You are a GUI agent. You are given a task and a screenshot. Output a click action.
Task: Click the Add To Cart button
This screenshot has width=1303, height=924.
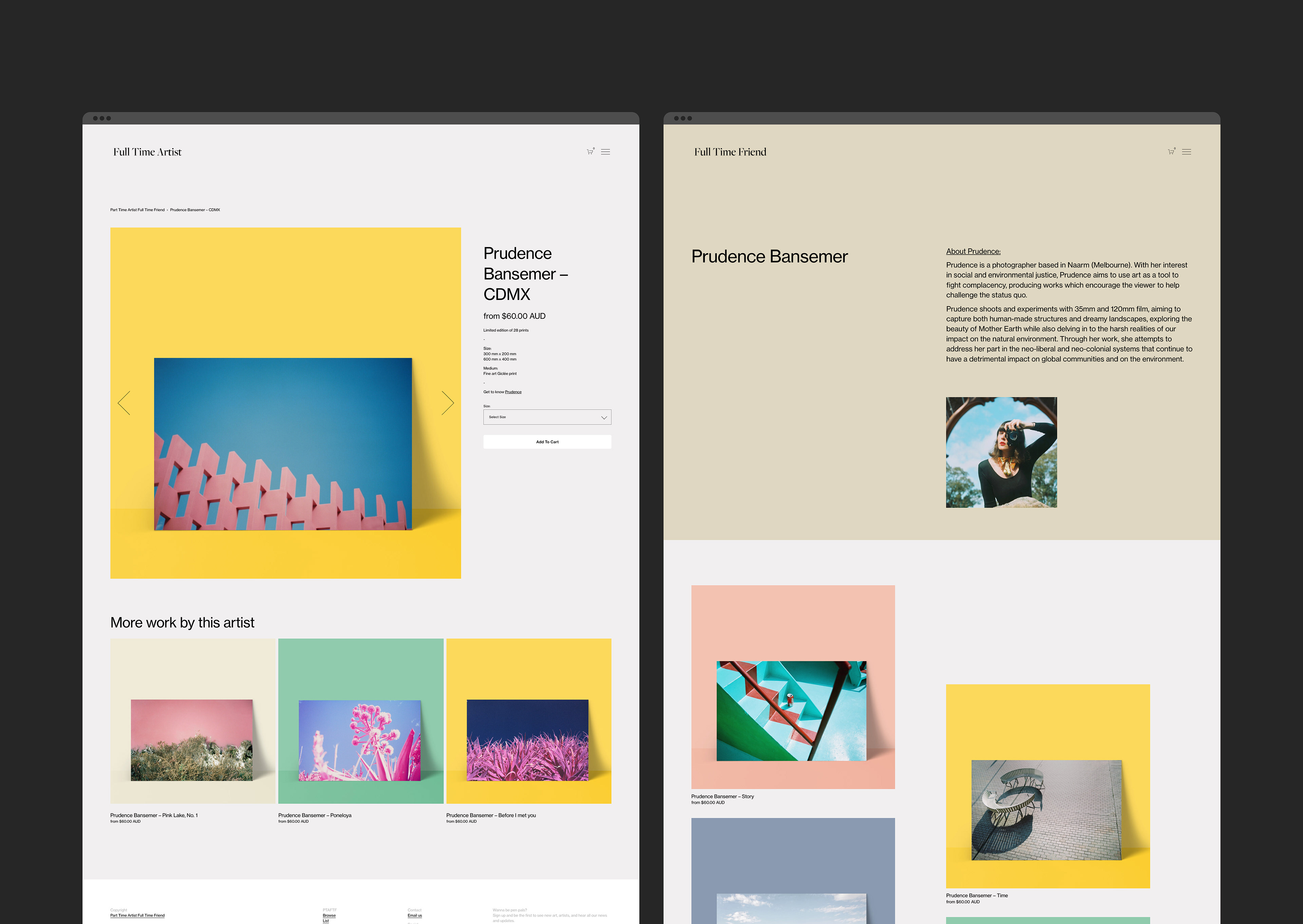click(547, 442)
